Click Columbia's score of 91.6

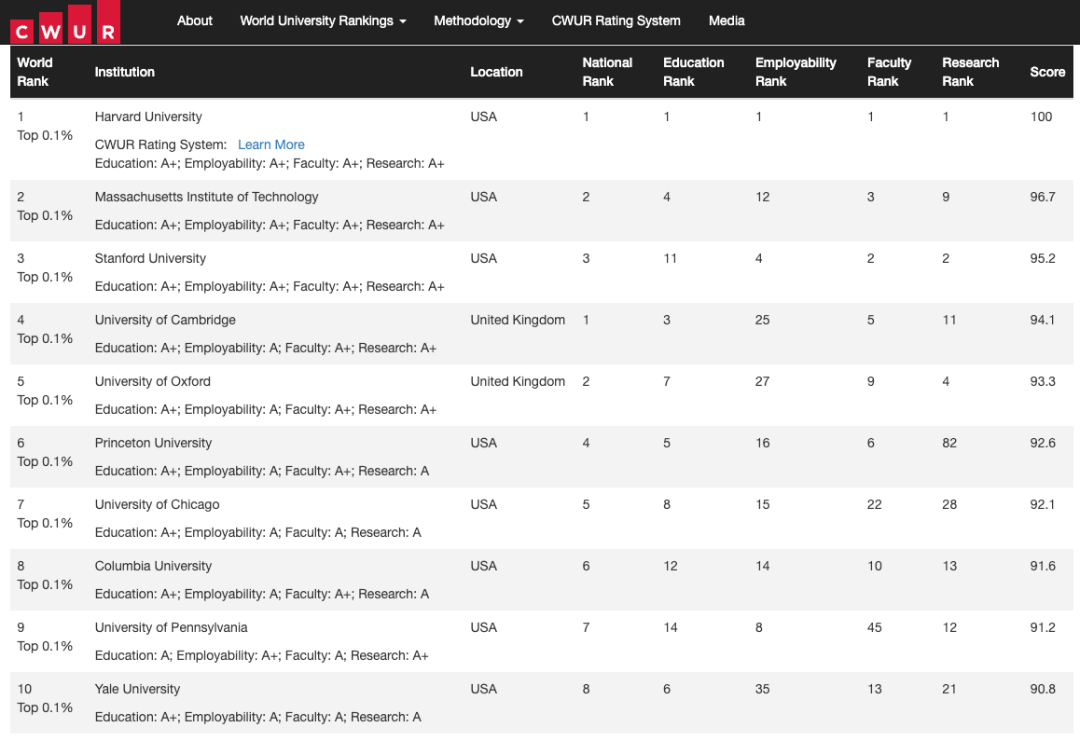(x=1042, y=566)
